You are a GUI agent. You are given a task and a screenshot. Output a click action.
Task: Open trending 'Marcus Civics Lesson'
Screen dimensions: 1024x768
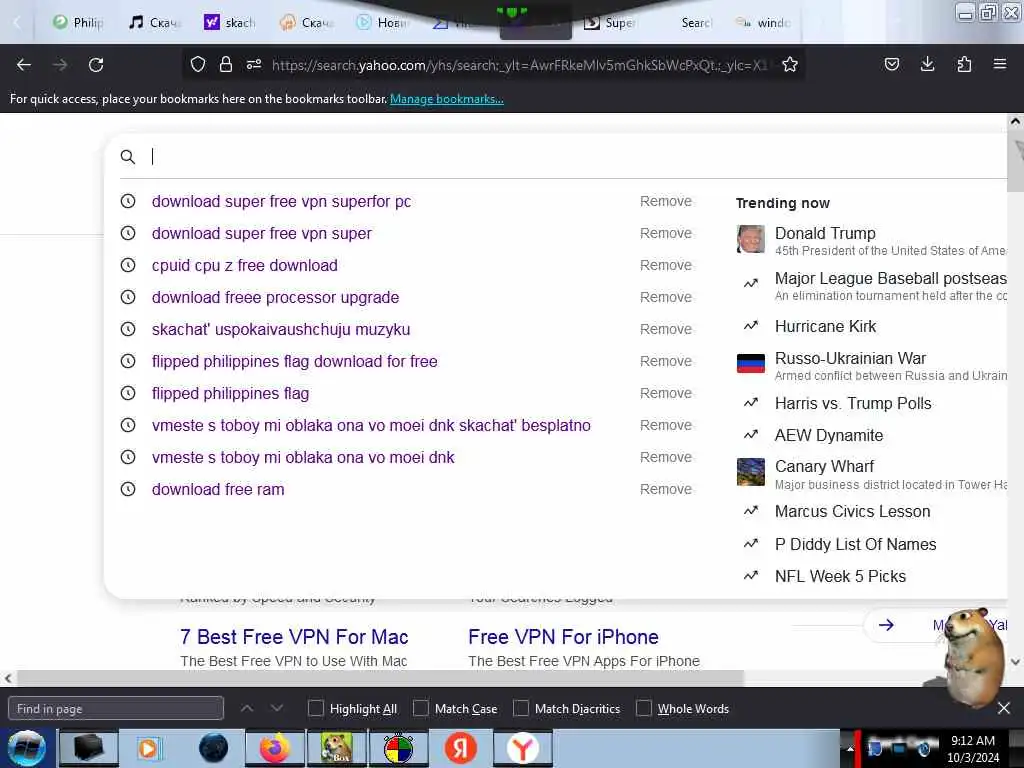852,511
